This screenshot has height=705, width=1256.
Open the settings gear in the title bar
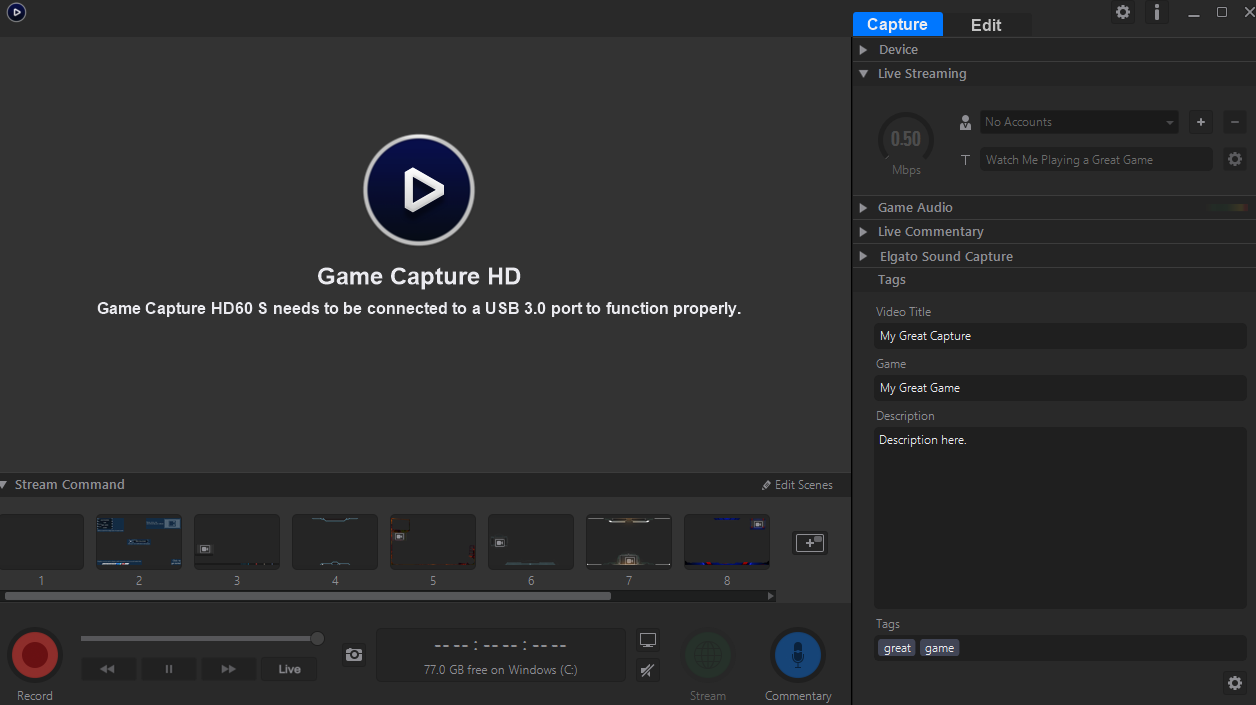1123,12
